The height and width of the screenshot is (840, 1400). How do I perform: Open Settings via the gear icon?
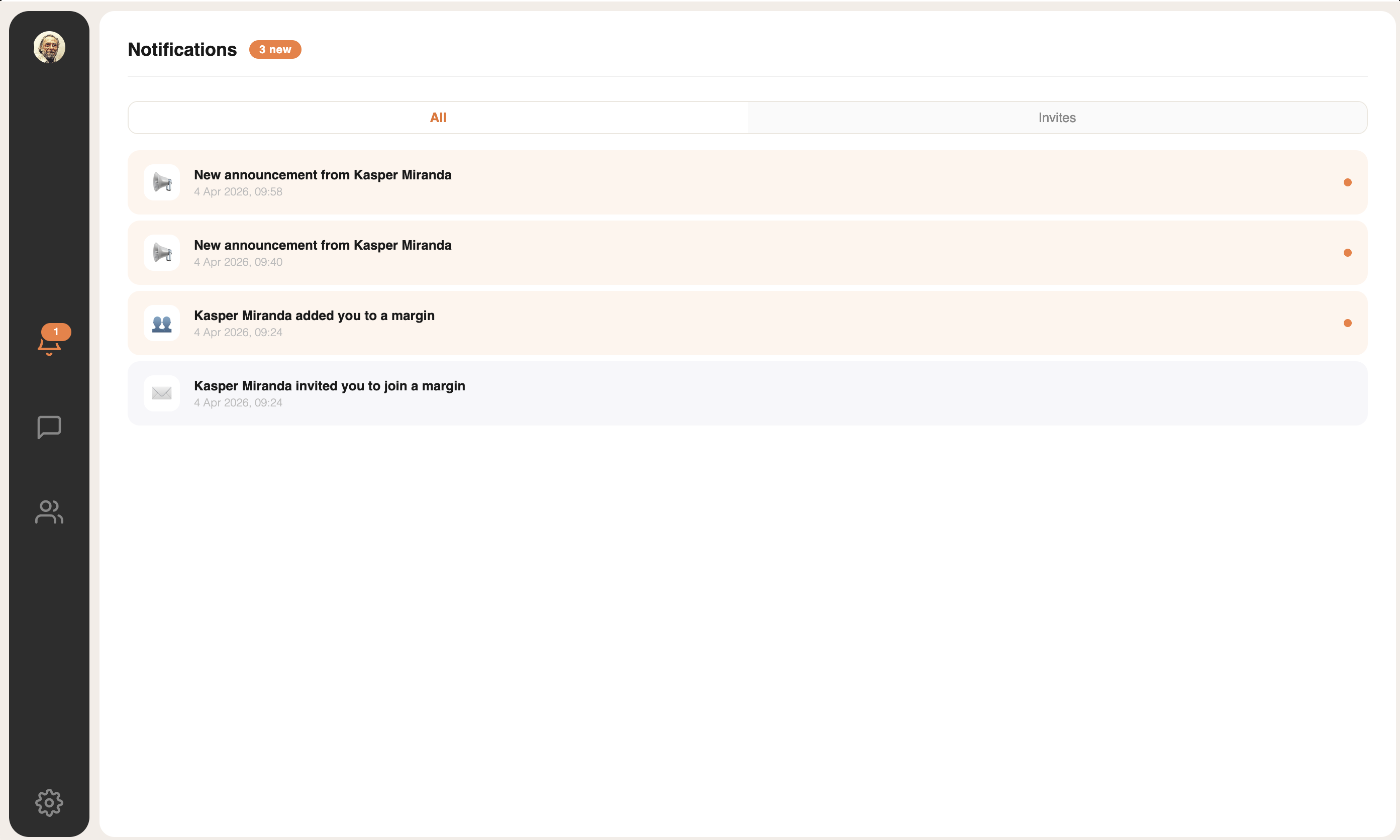[49, 803]
